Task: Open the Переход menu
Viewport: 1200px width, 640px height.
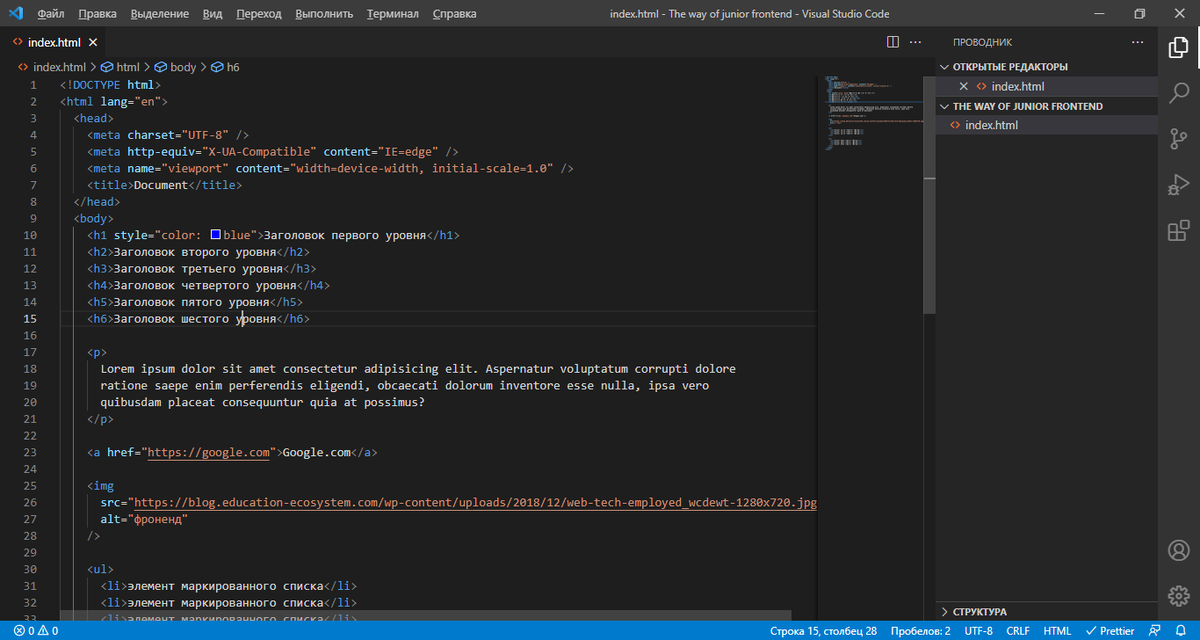Action: (x=259, y=14)
